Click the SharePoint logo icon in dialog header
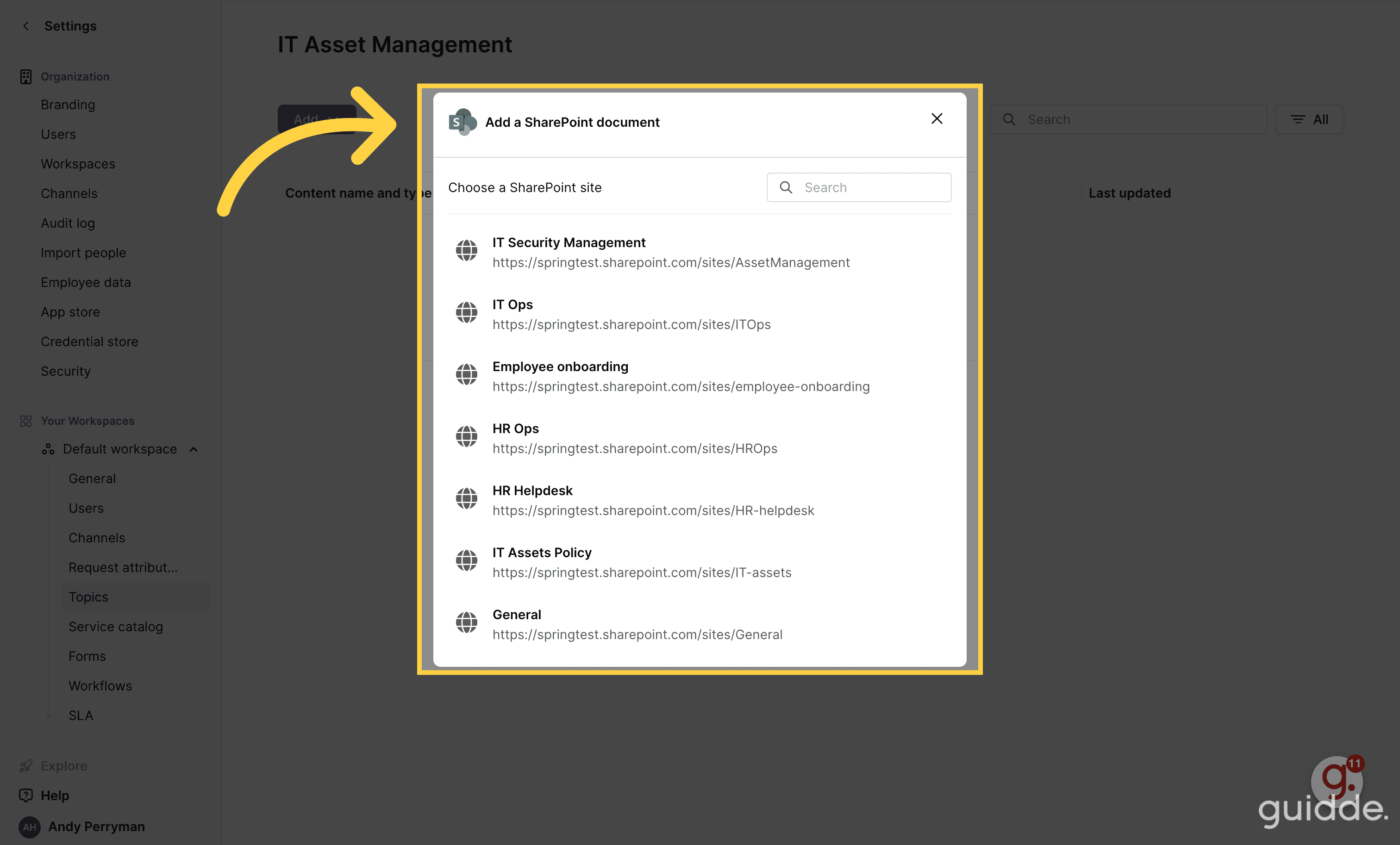Screen dimensions: 1400x845 pos(462,122)
